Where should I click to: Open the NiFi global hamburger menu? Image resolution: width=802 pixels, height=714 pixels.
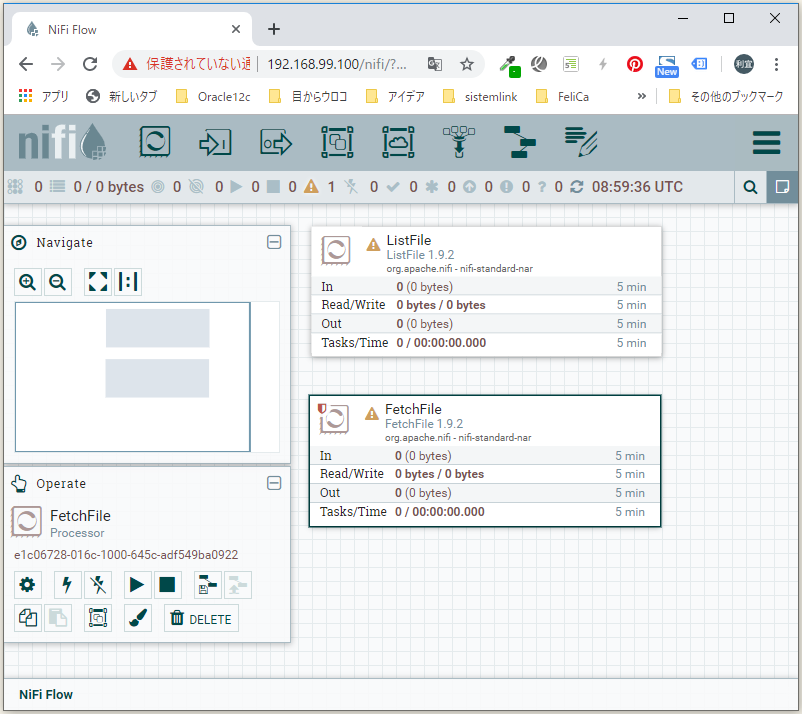click(766, 142)
